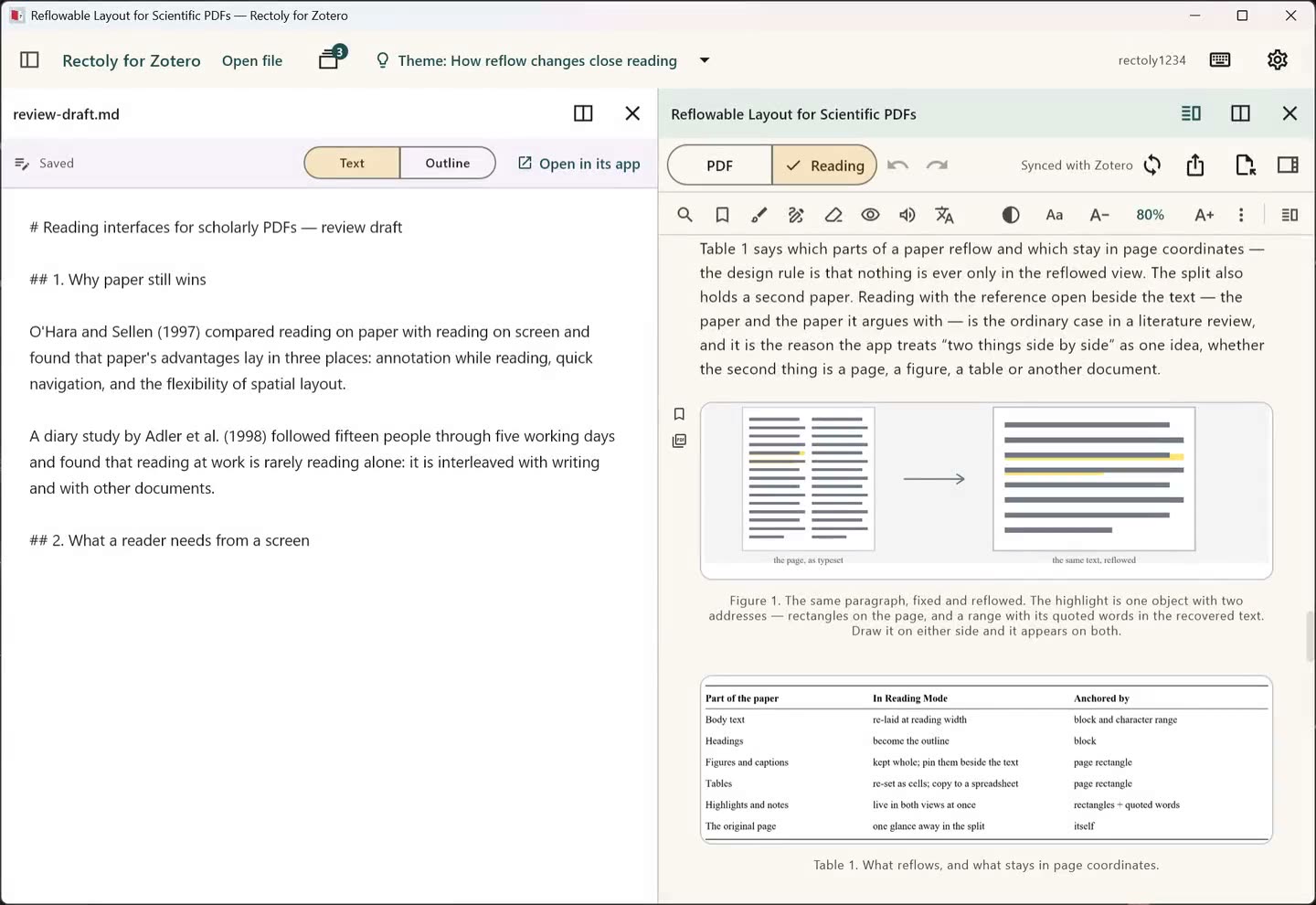Click the '# Reading interfaces for scholarly PDFs' title line
Viewport: 1316px width, 905px height.
(x=216, y=228)
